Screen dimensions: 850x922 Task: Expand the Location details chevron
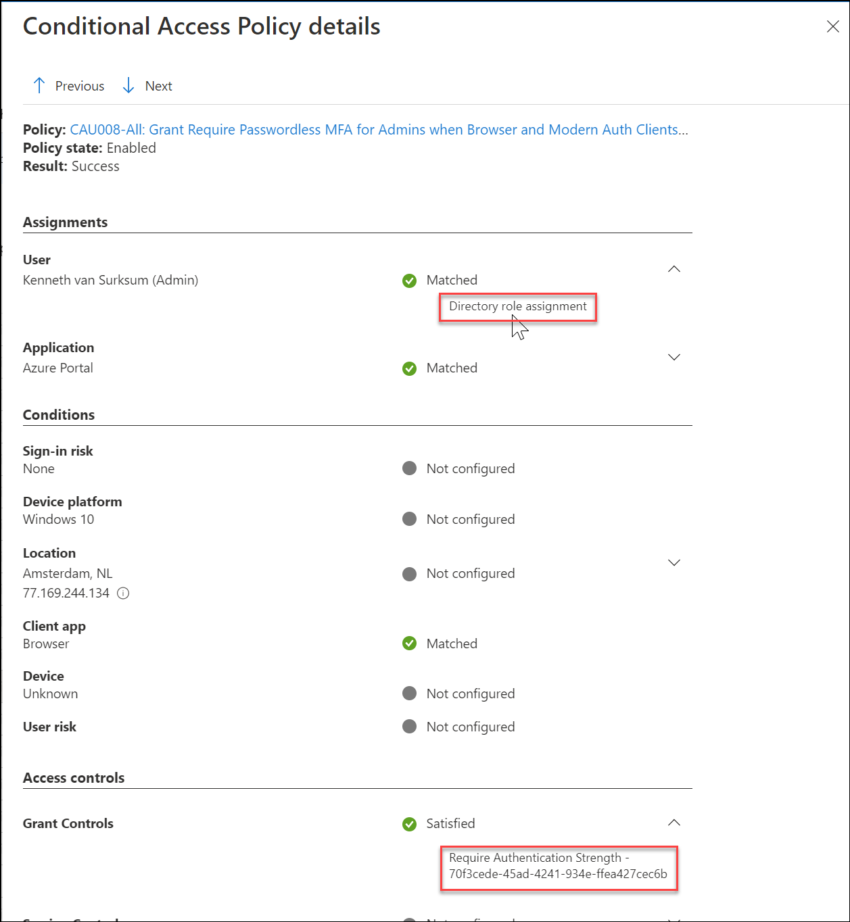pos(674,562)
